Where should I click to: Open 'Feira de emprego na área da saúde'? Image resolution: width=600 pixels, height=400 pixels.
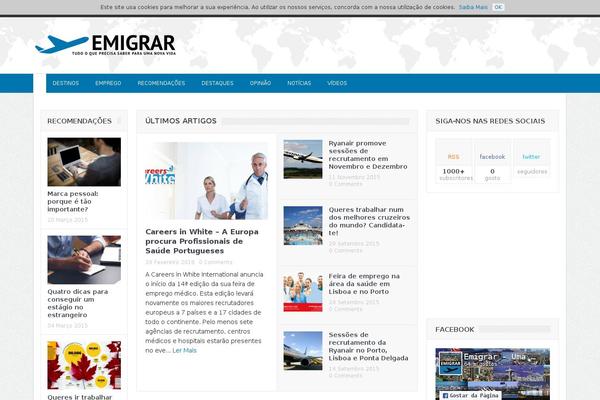(364, 284)
